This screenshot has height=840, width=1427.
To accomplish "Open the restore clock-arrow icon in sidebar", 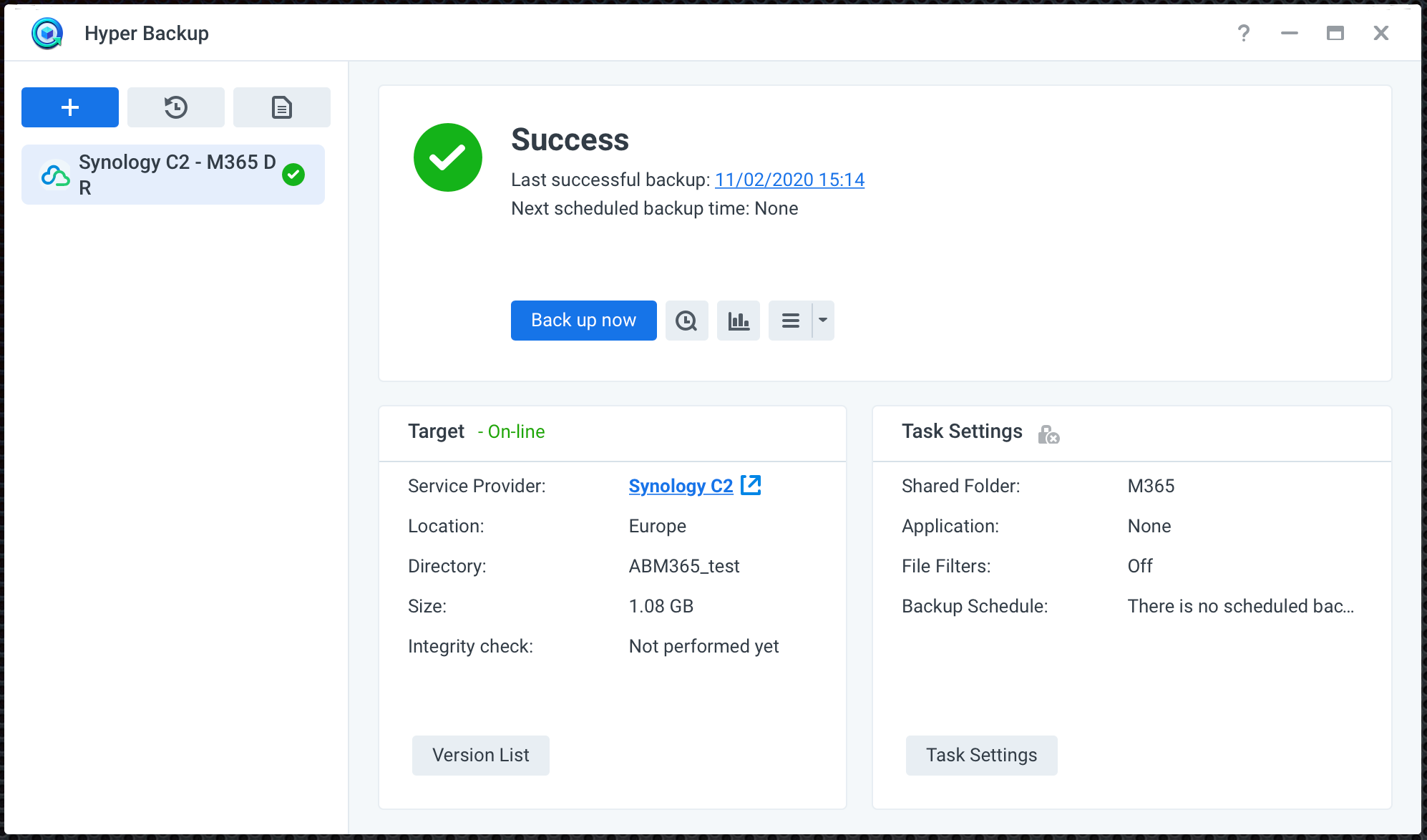I will pos(176,107).
